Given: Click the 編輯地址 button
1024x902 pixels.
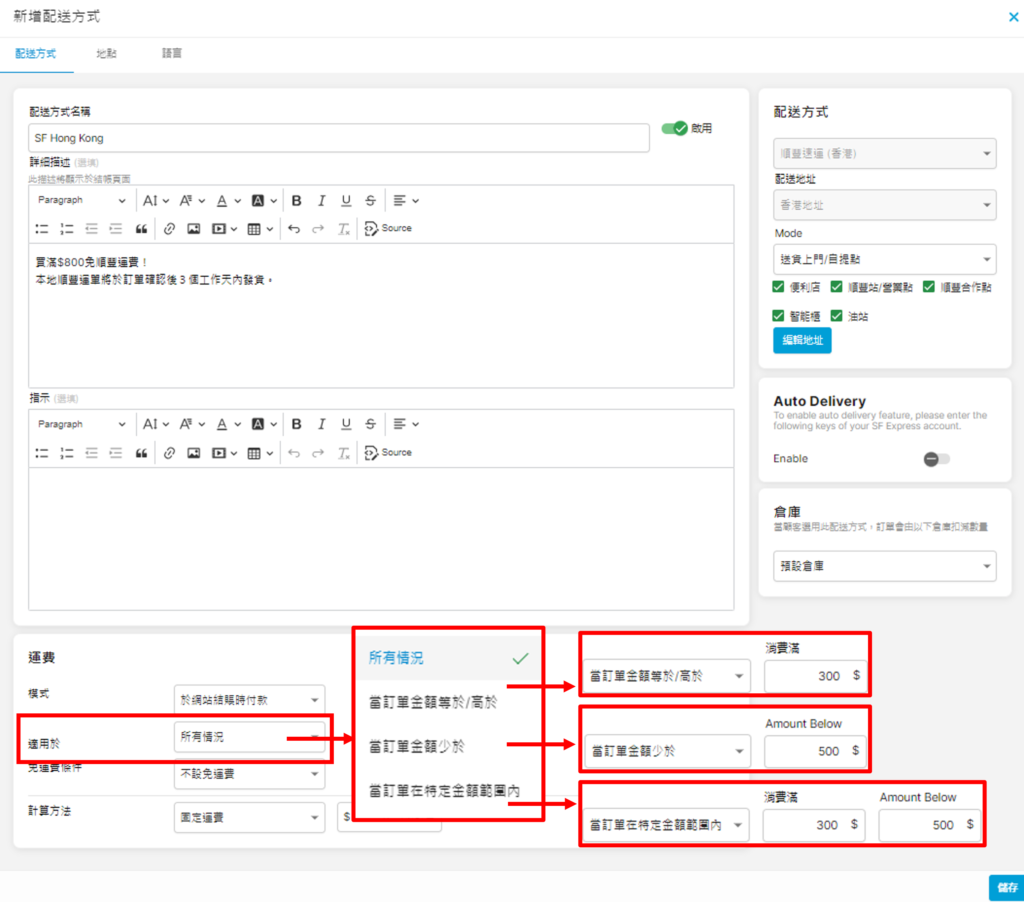Looking at the screenshot, I should coord(802,340).
